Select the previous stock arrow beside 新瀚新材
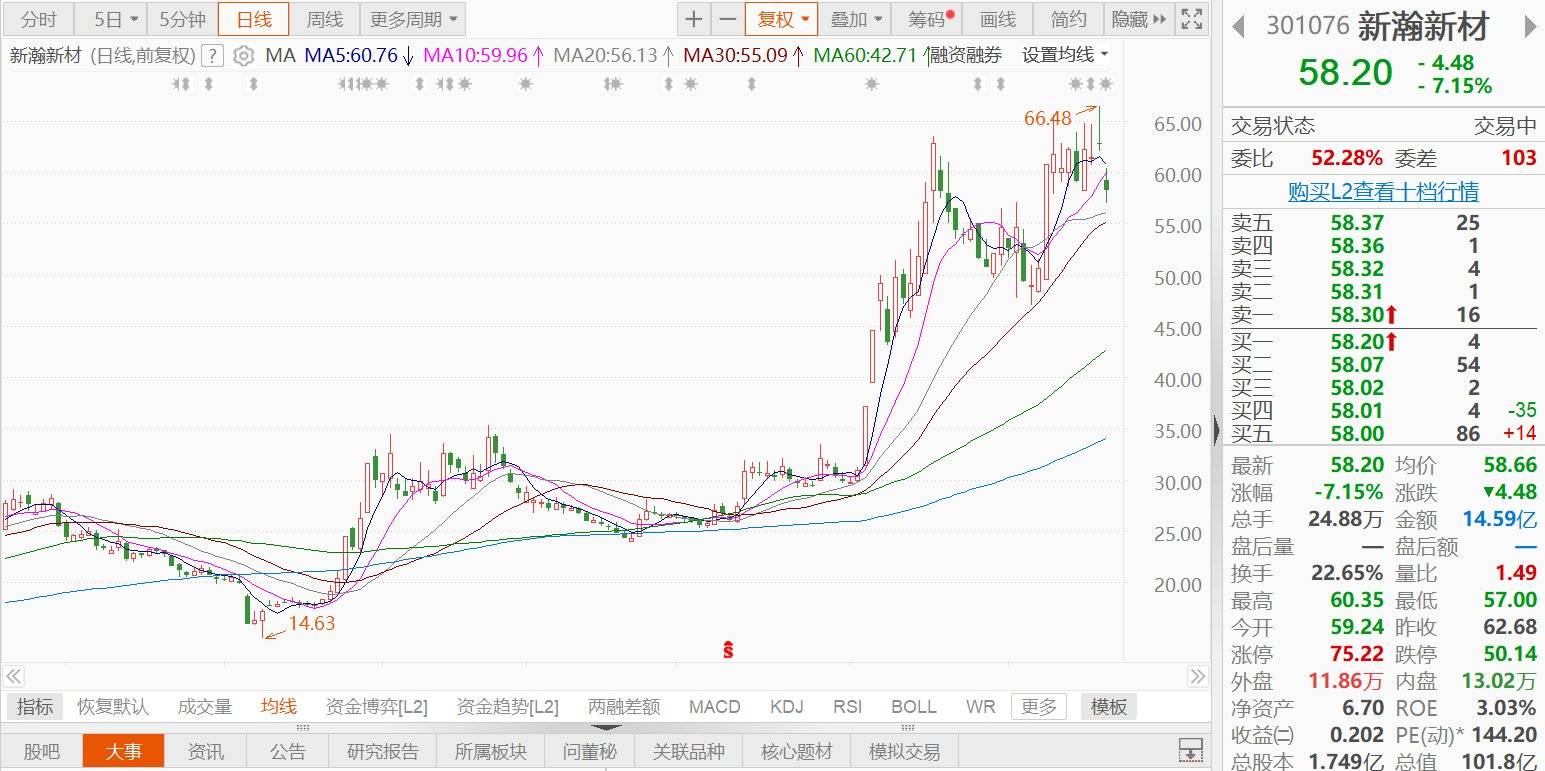1545x771 pixels. coord(1237,25)
